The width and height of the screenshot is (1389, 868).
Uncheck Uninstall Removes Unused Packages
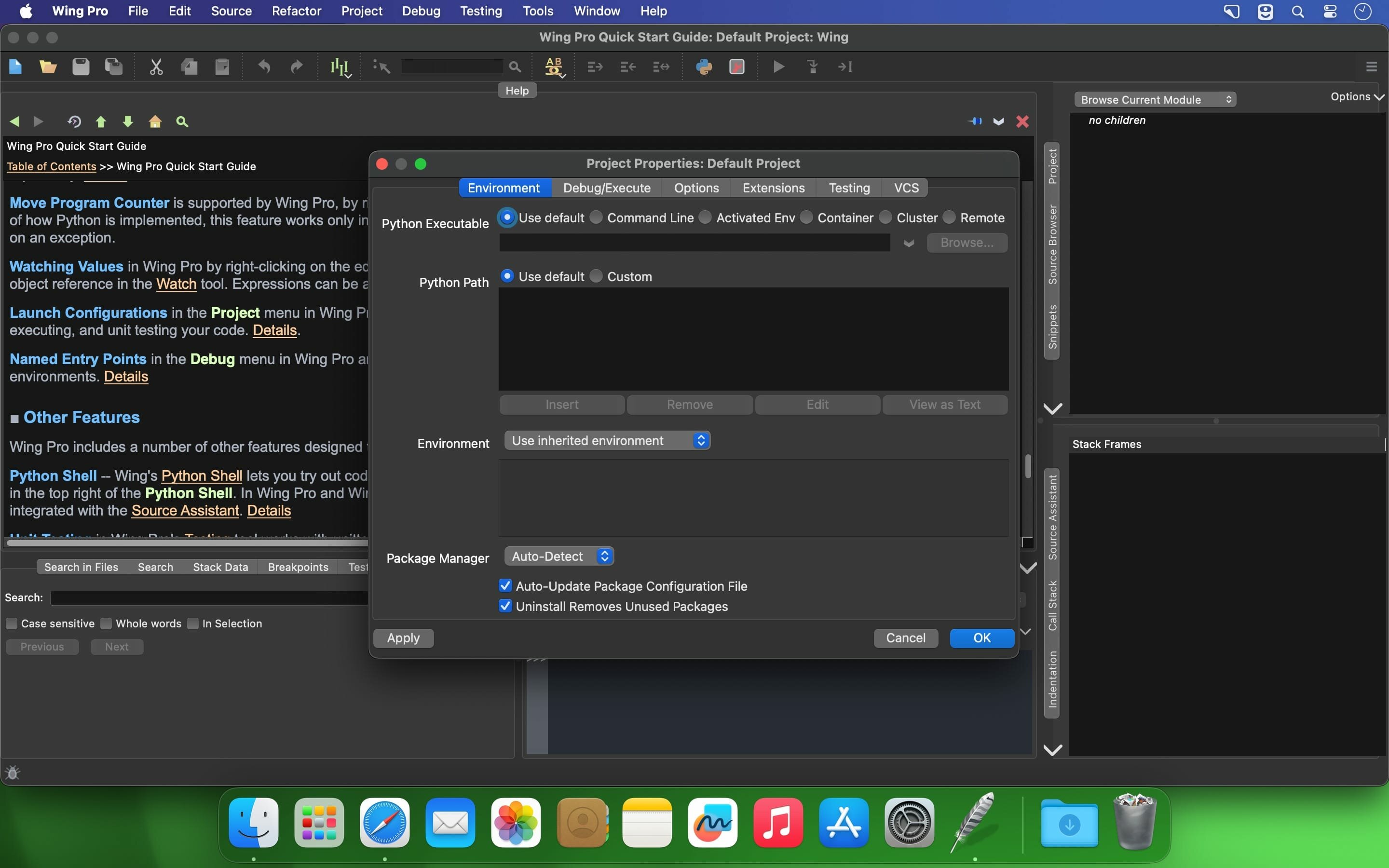[505, 606]
